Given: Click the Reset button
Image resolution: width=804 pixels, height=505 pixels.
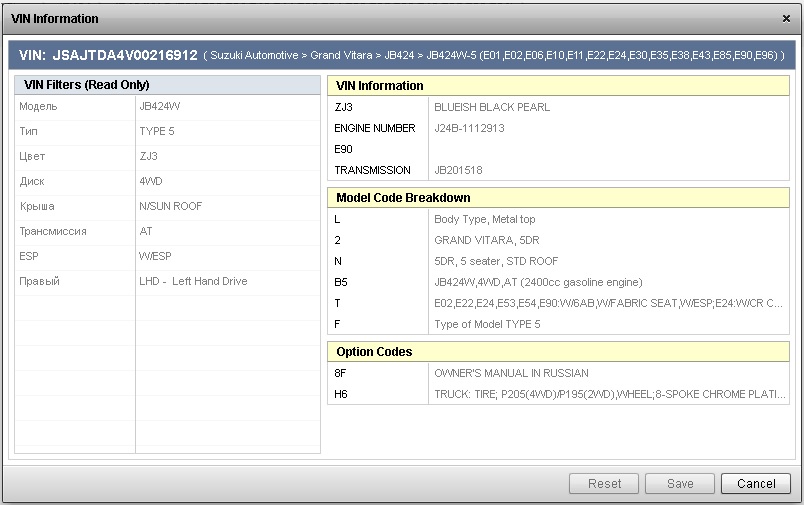Looking at the screenshot, I should [x=604, y=483].
